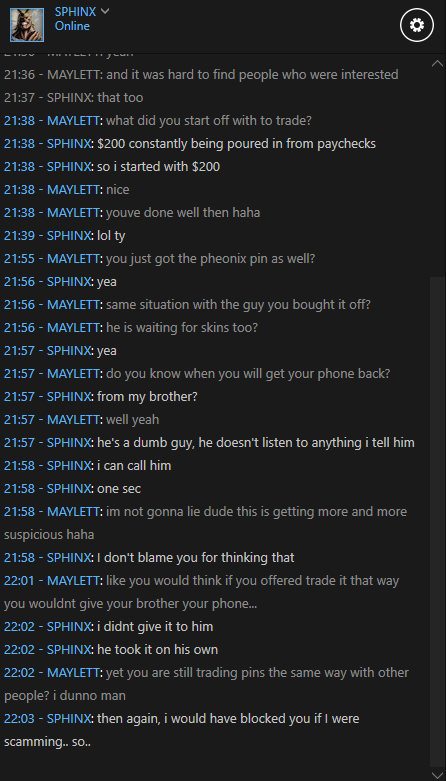This screenshot has height=781, width=446.
Task: Click the scrollbar up arrow
Action: (438, 63)
